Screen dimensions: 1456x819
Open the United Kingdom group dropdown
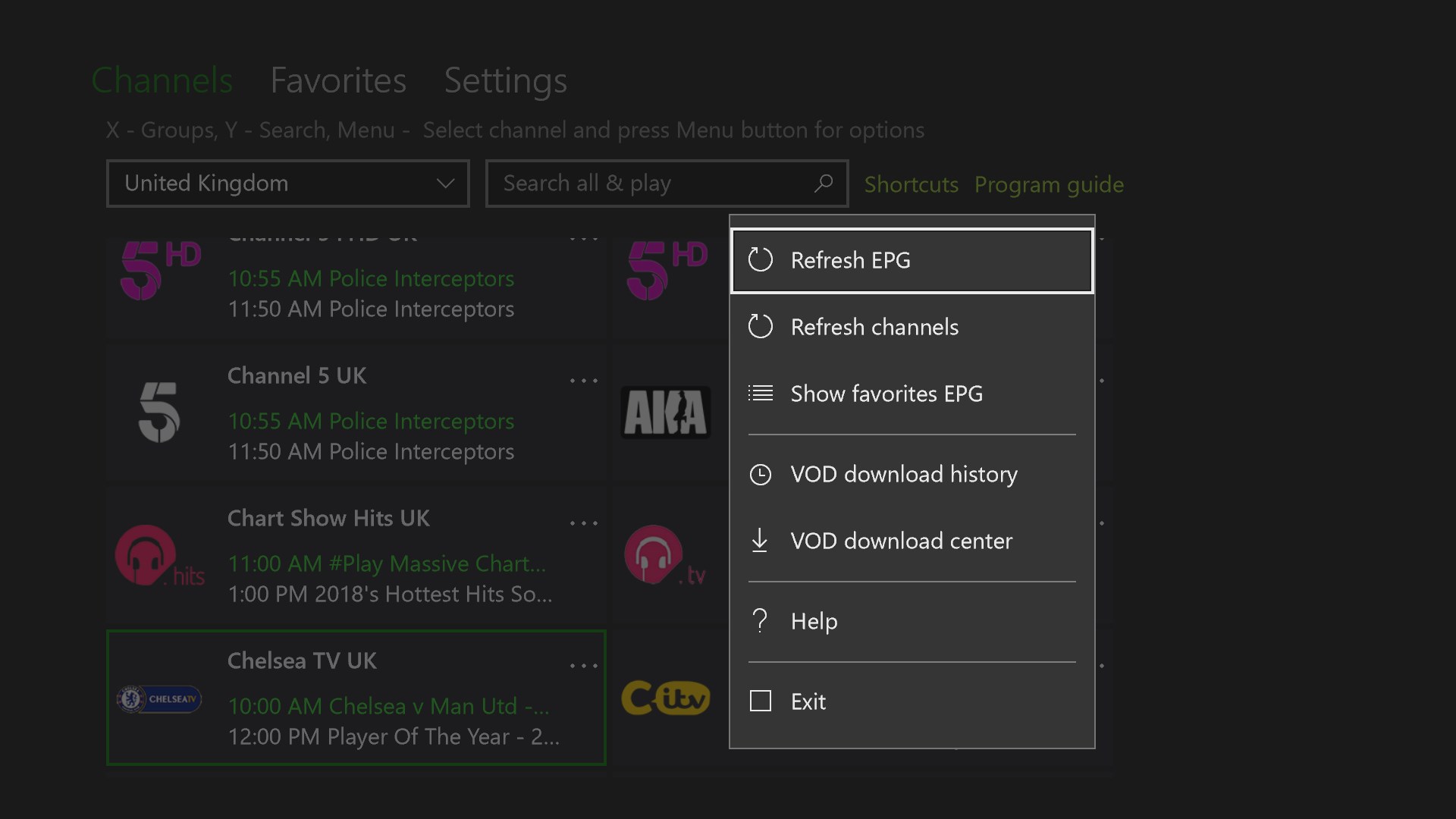coord(288,184)
